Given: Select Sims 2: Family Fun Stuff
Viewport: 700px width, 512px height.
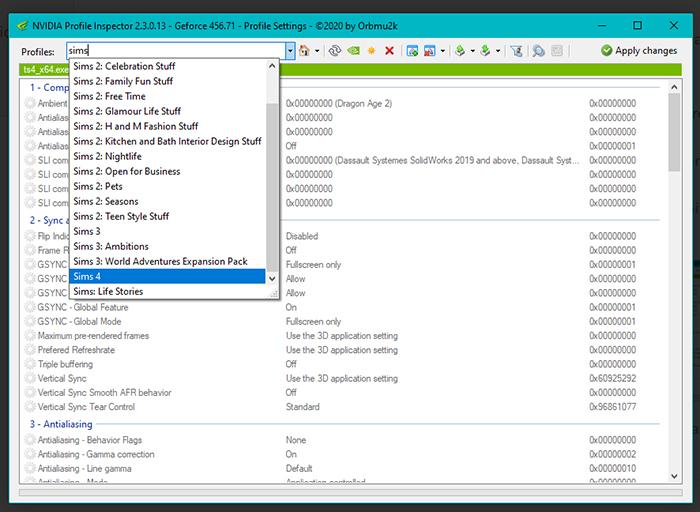Looking at the screenshot, I should click(167, 81).
